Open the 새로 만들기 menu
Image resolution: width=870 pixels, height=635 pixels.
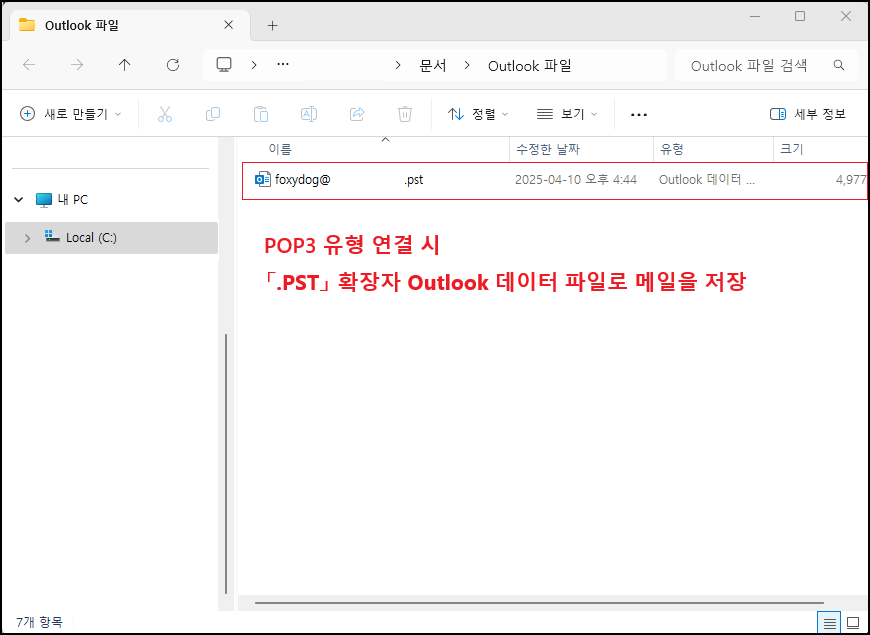(x=70, y=114)
